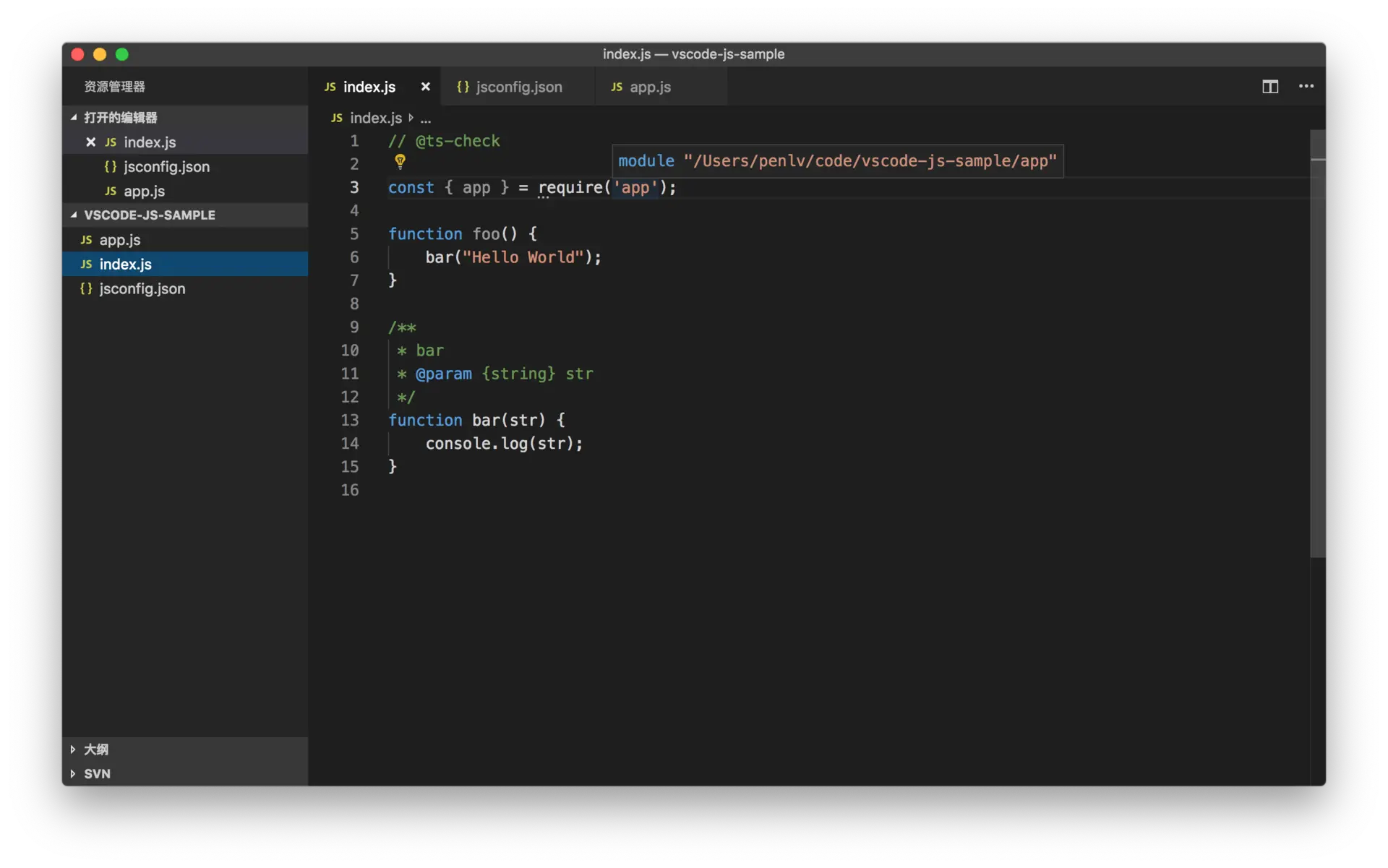Click the yellow minimize window button
The width and height of the screenshot is (1388, 868).
pyautogui.click(x=100, y=54)
